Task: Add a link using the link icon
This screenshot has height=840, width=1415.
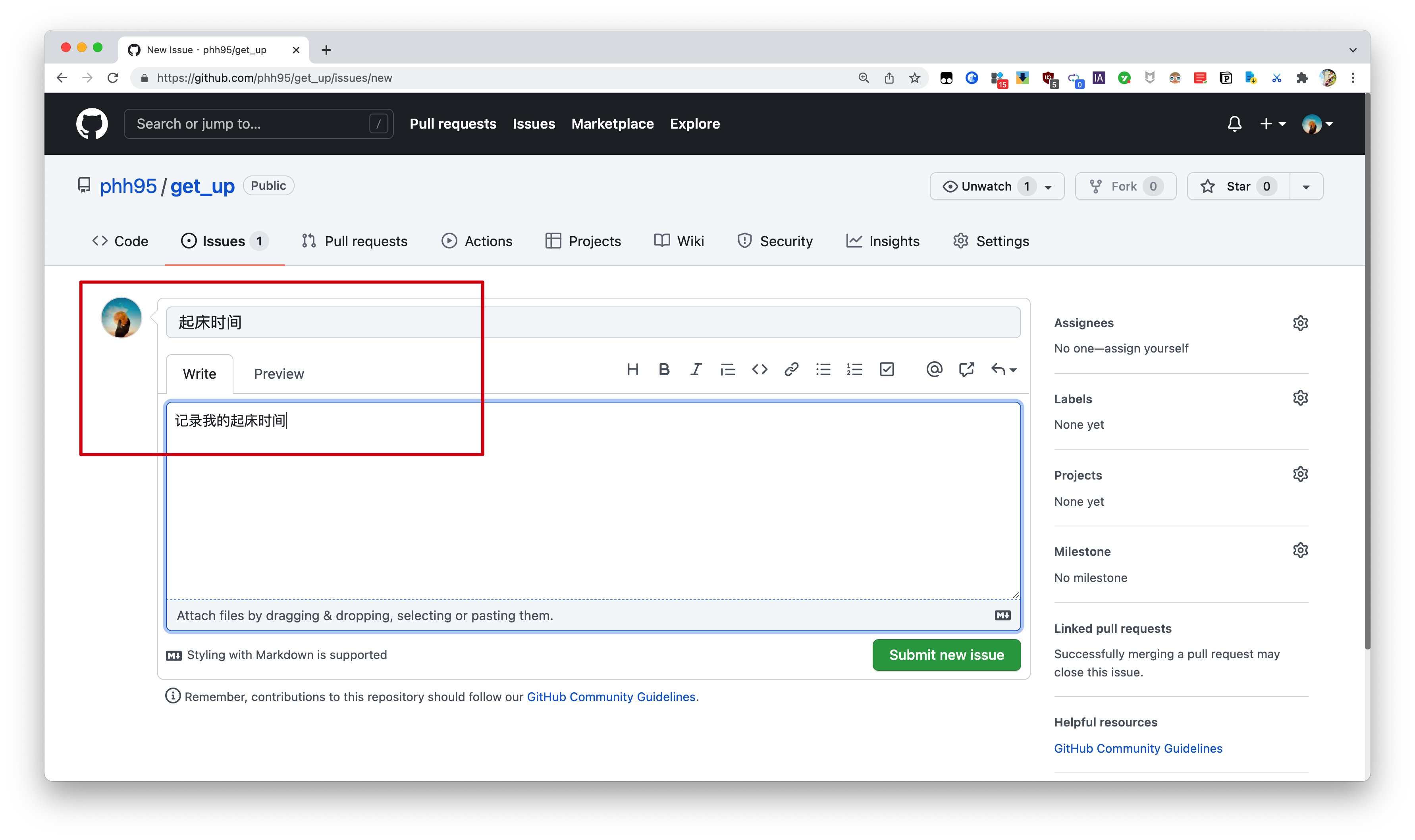Action: click(x=791, y=370)
